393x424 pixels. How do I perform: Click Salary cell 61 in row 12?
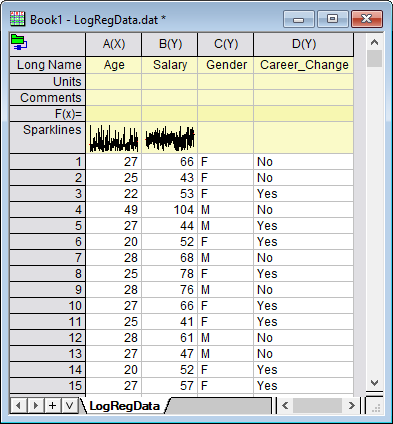(x=170, y=338)
